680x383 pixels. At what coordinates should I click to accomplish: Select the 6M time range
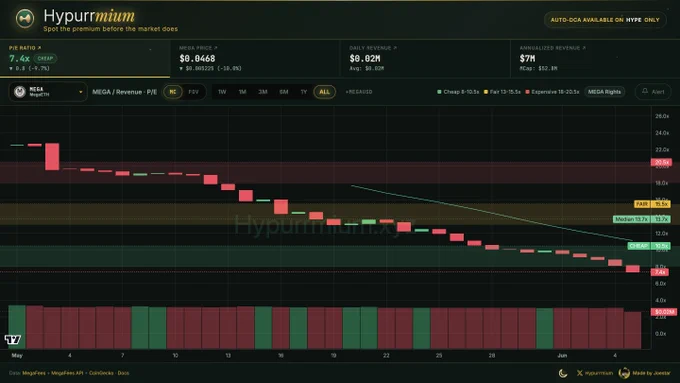(284, 92)
